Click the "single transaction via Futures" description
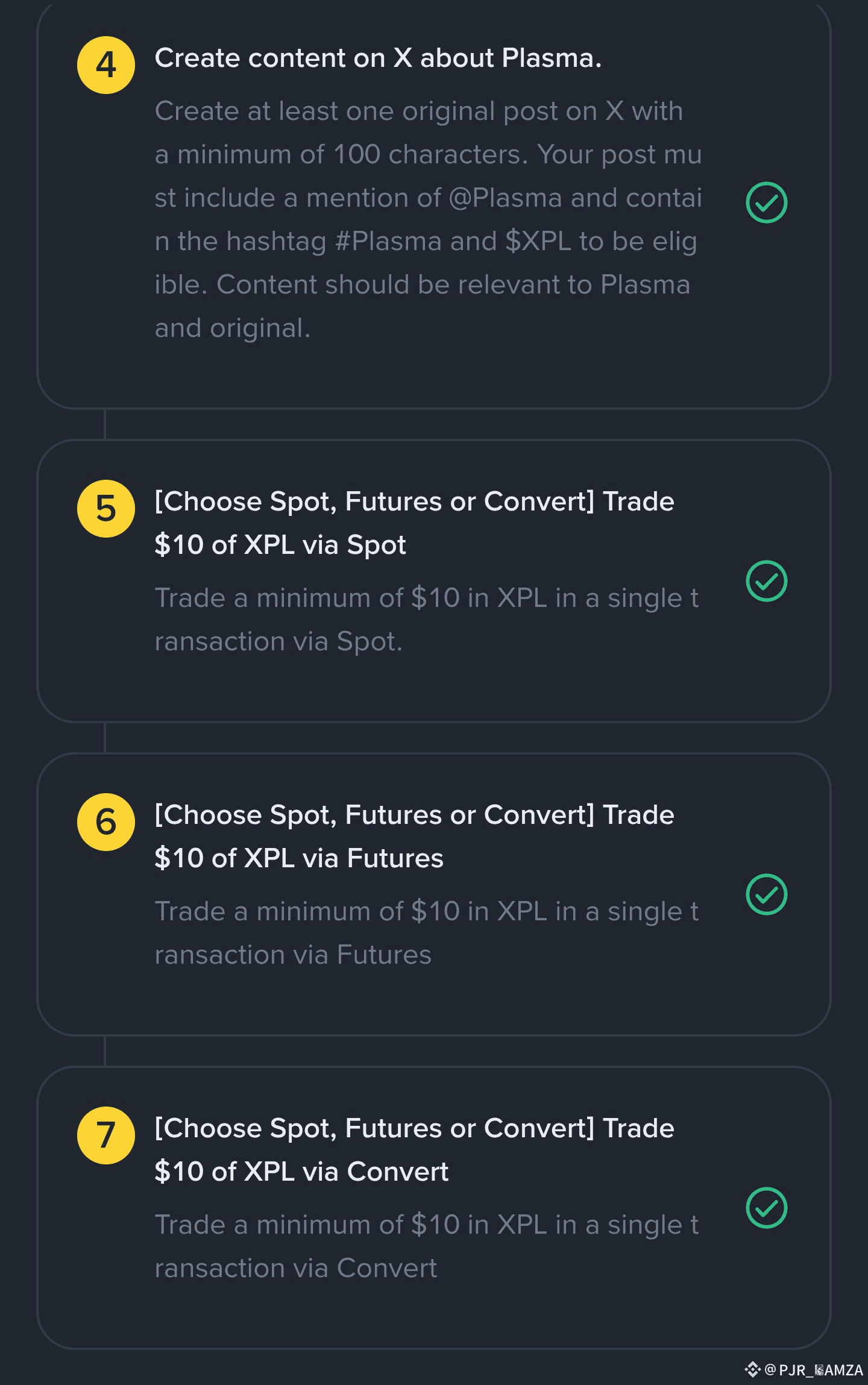 [x=426, y=933]
